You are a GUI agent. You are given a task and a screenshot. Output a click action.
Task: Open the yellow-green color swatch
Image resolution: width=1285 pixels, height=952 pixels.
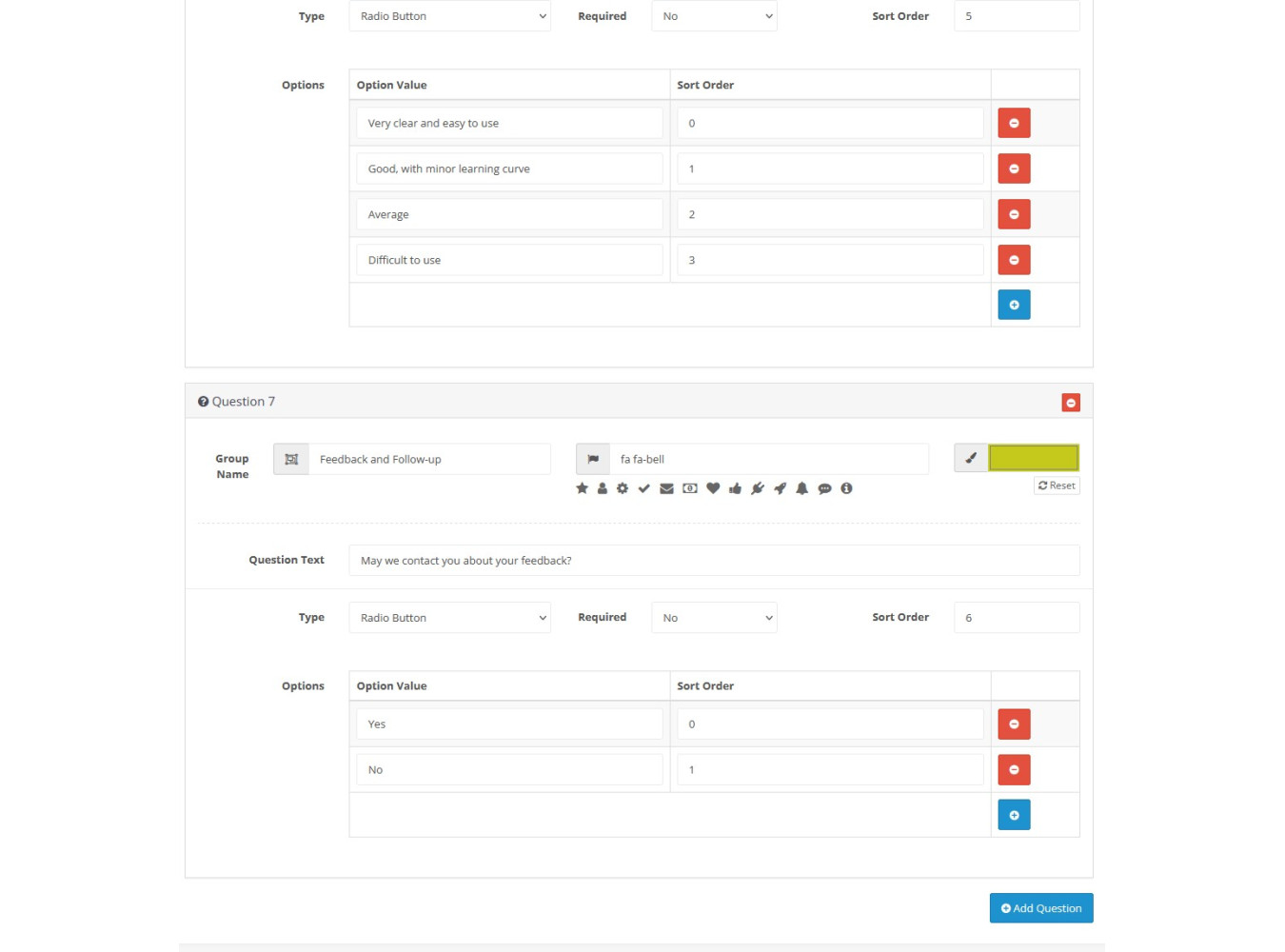pyautogui.click(x=1033, y=458)
